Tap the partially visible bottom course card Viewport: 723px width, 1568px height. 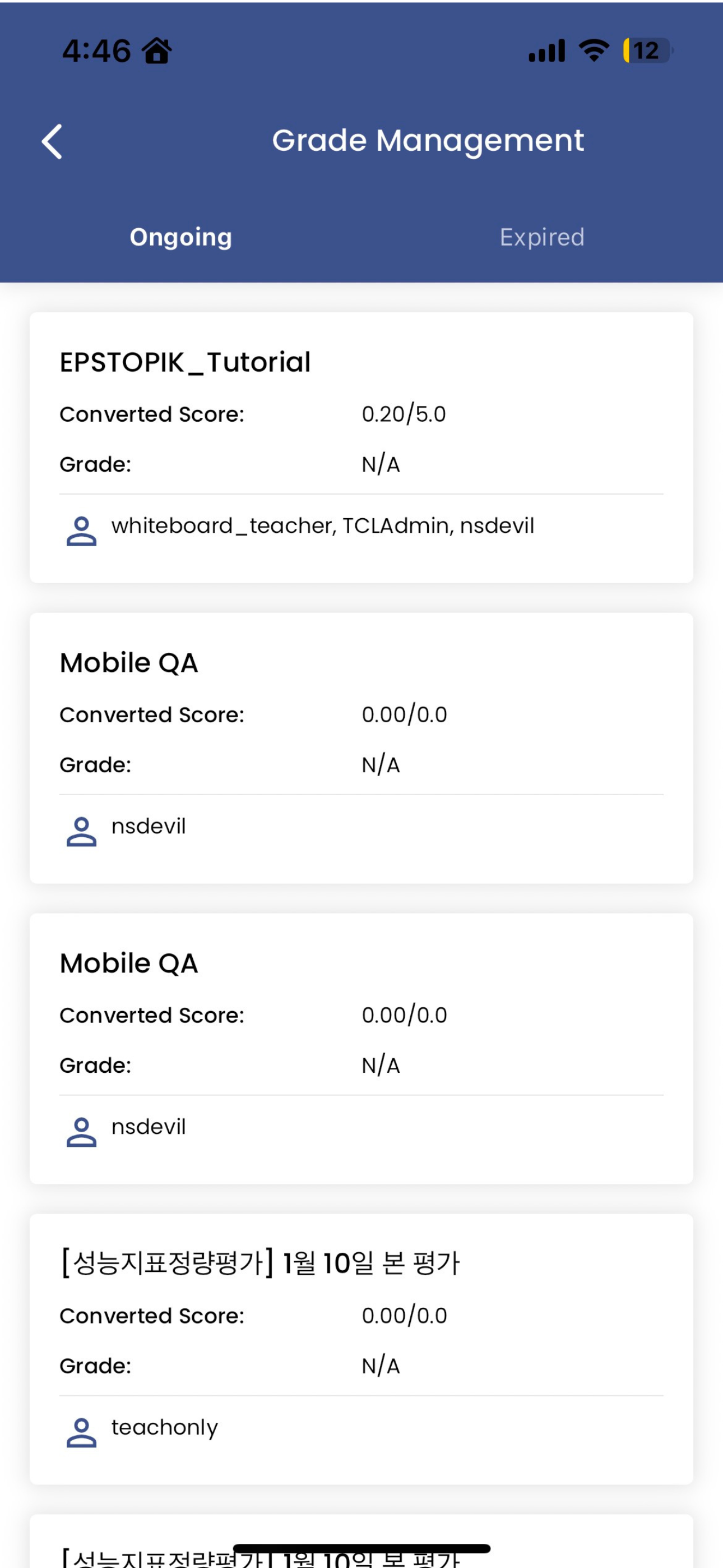[361, 1541]
